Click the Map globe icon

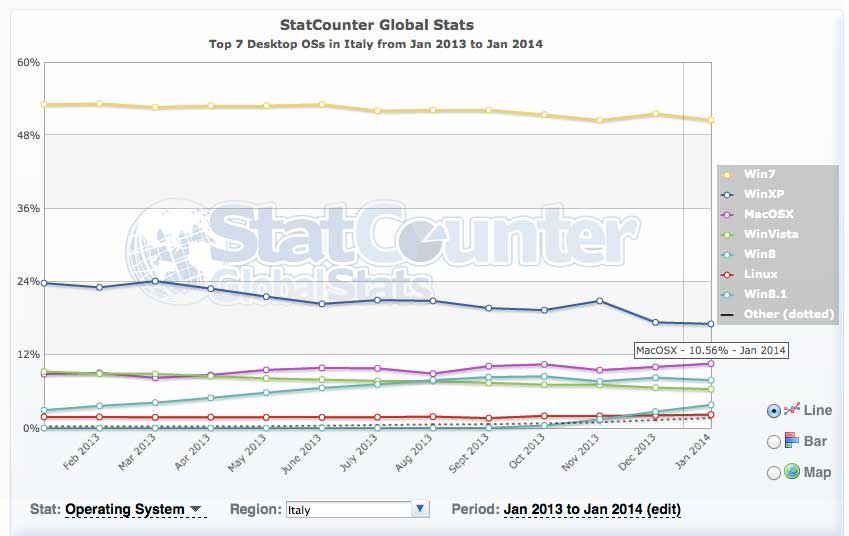coord(792,472)
